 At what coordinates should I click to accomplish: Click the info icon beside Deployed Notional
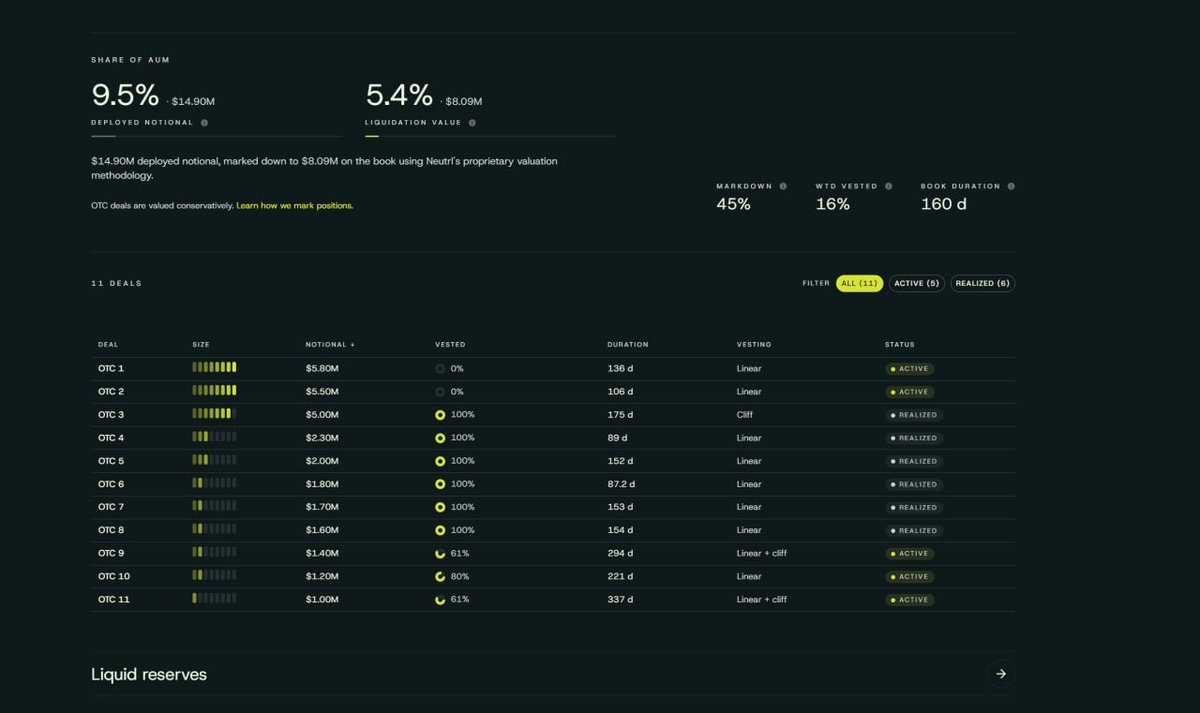point(204,123)
